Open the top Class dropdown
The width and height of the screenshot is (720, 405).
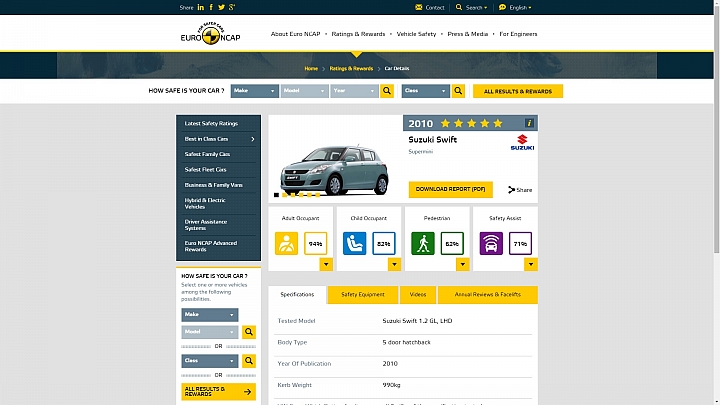coord(426,91)
